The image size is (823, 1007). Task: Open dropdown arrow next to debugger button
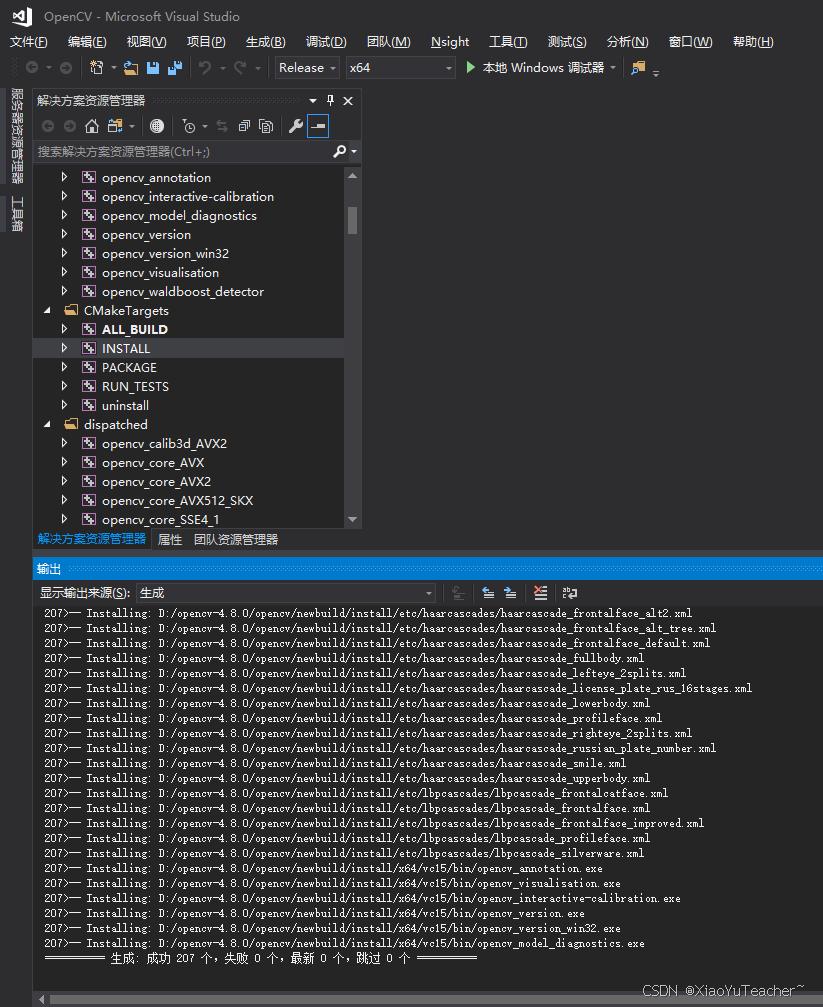(613, 67)
